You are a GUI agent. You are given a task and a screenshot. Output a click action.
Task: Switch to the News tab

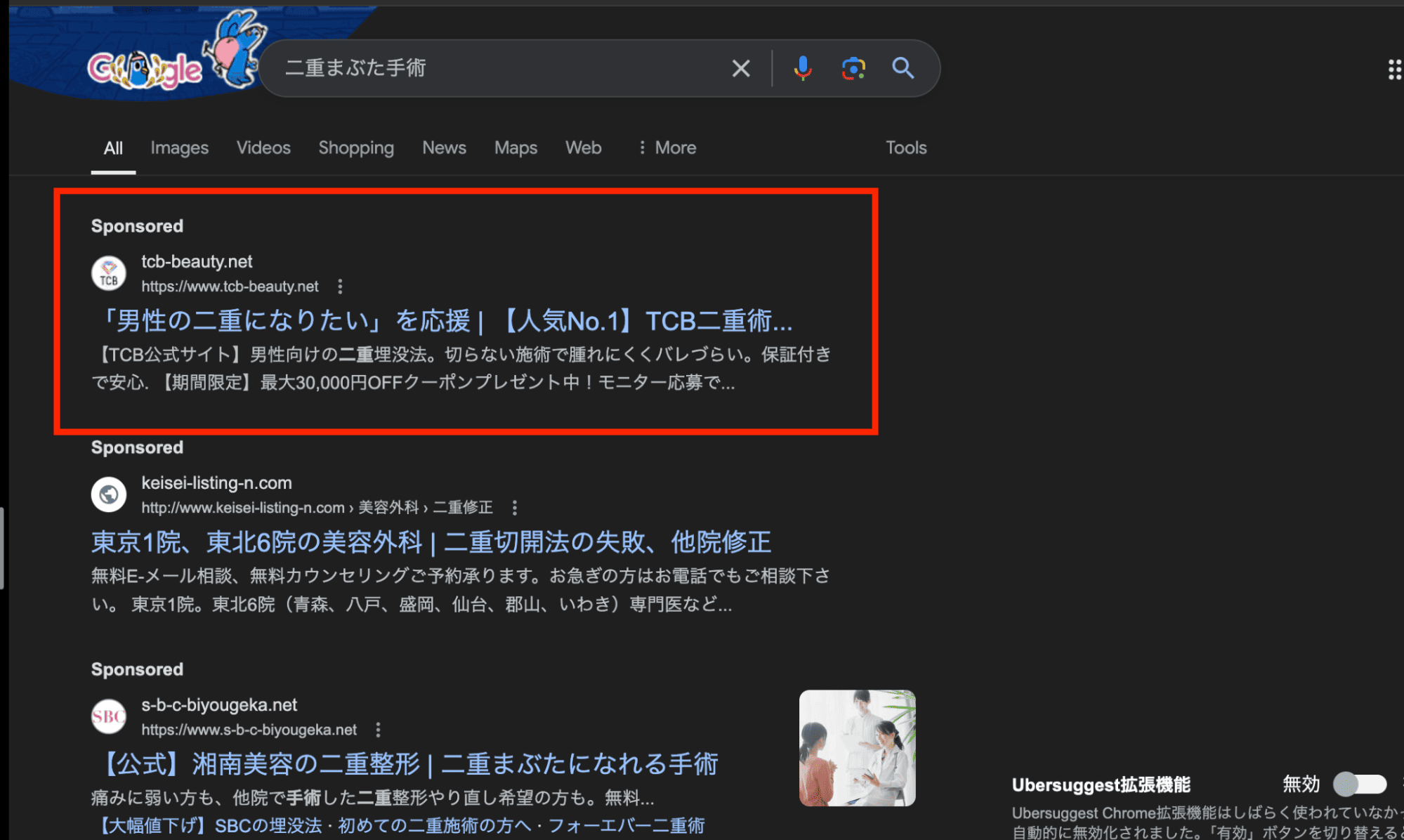(x=444, y=147)
